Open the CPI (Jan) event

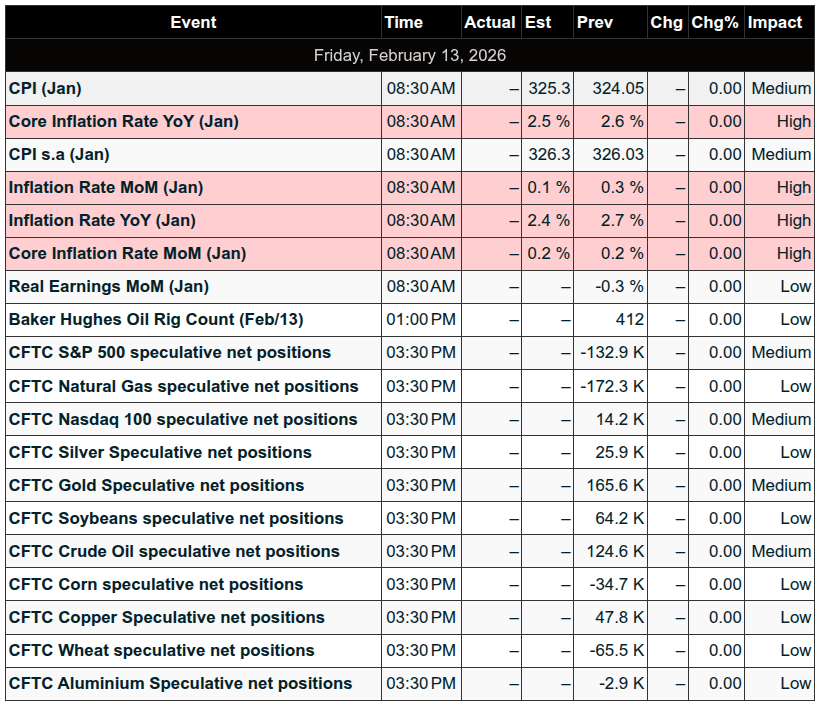tap(45, 88)
